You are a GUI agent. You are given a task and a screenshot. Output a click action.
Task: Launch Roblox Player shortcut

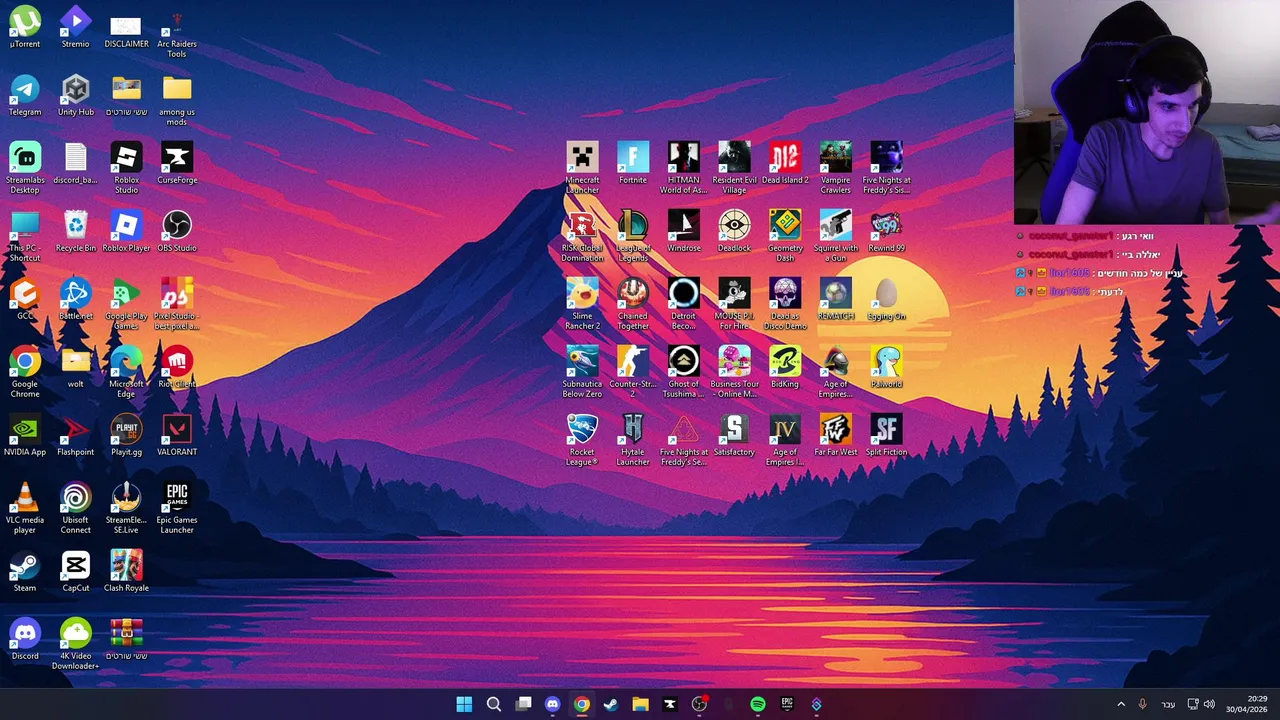tap(126, 231)
